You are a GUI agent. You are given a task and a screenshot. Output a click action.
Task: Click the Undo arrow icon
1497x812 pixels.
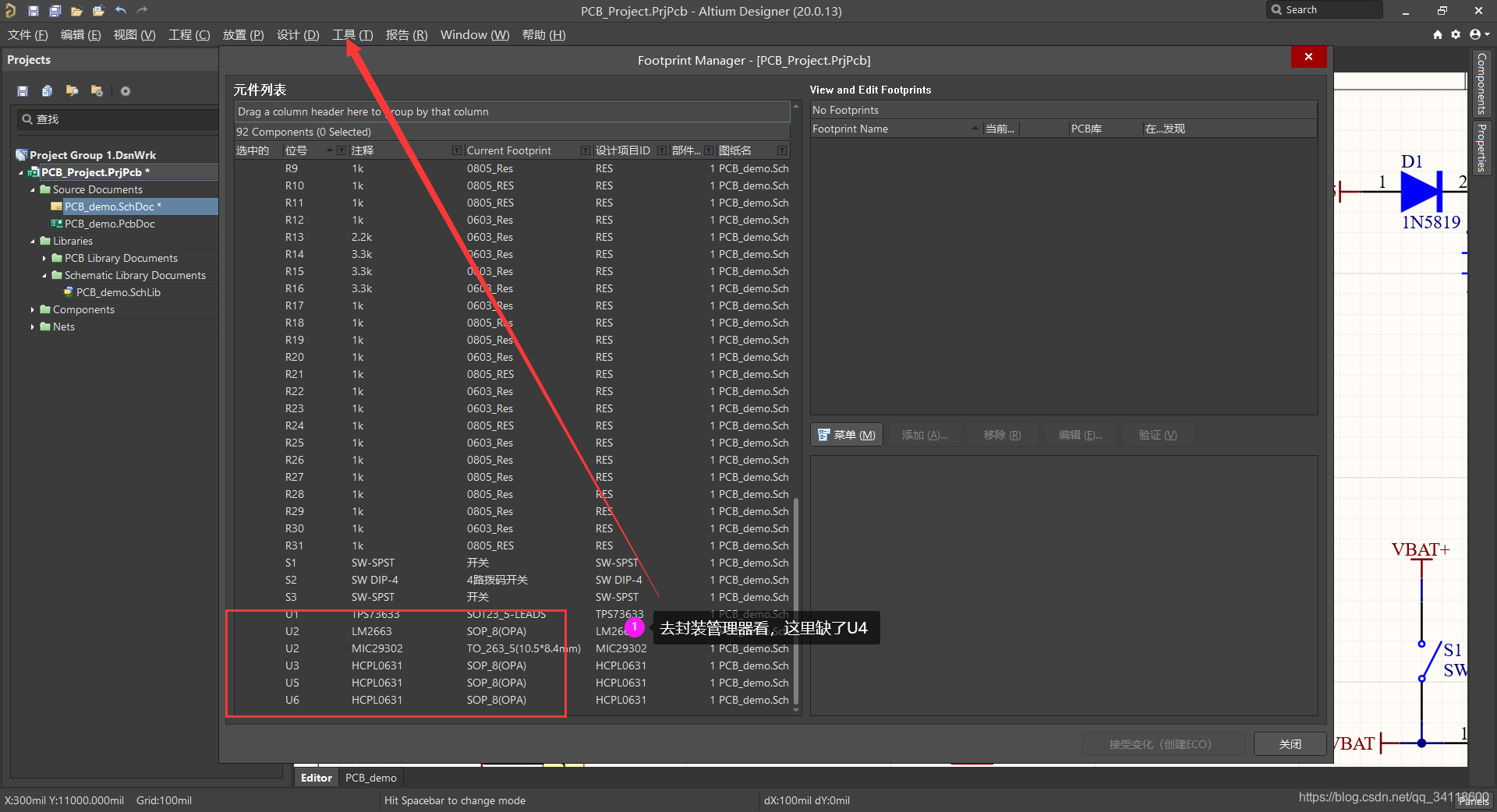pyautogui.click(x=120, y=10)
